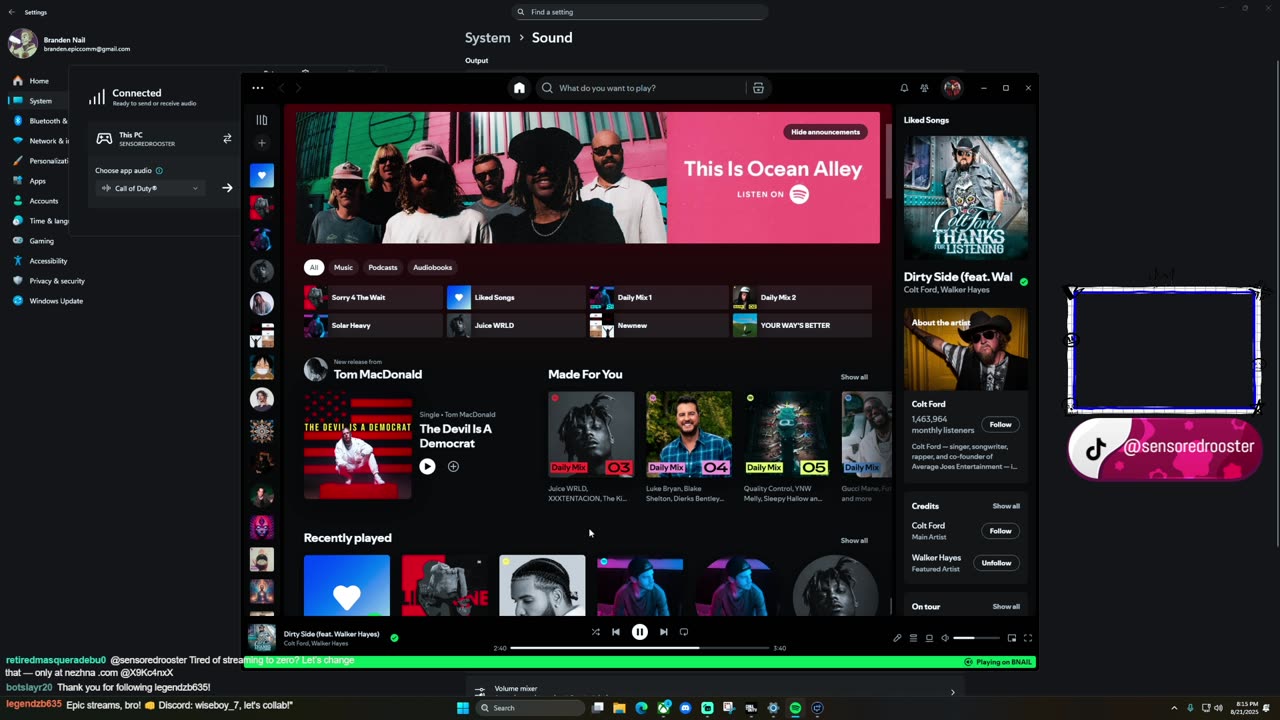Open Call of Duty app audio dropdown
Viewport: 1280px width, 720px height.
[x=150, y=188]
